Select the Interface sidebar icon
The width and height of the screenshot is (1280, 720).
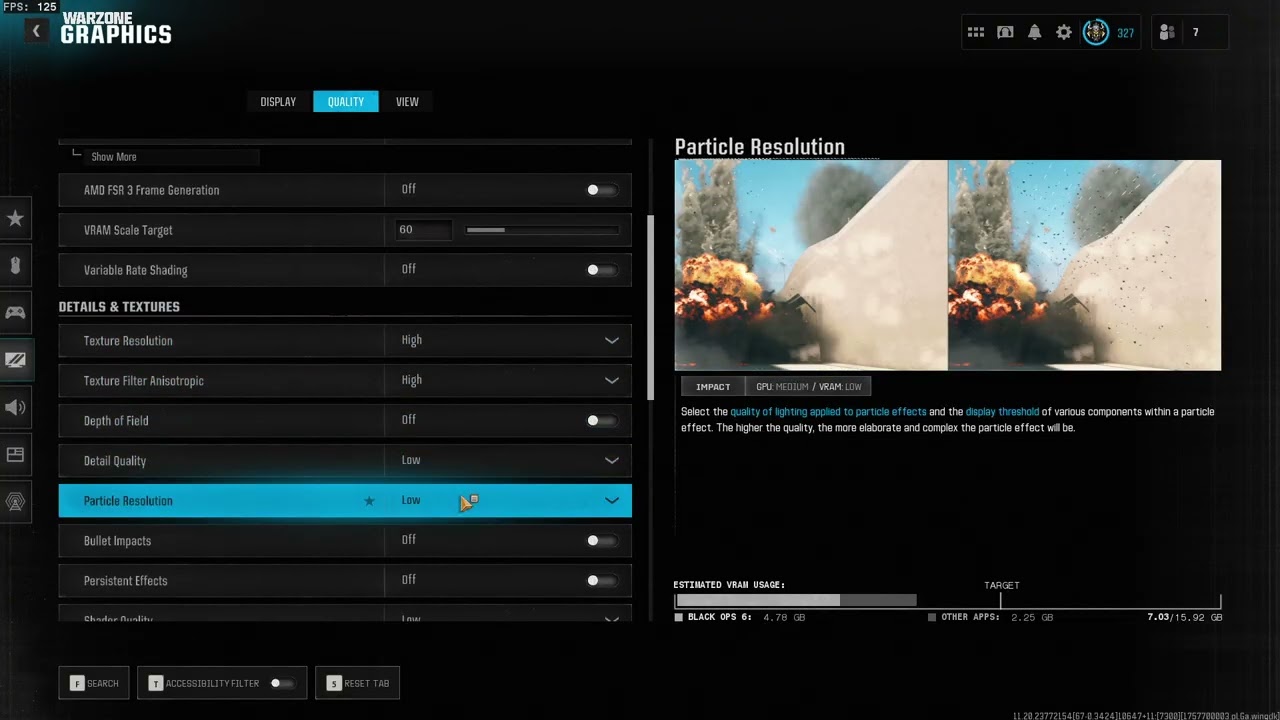(15, 454)
